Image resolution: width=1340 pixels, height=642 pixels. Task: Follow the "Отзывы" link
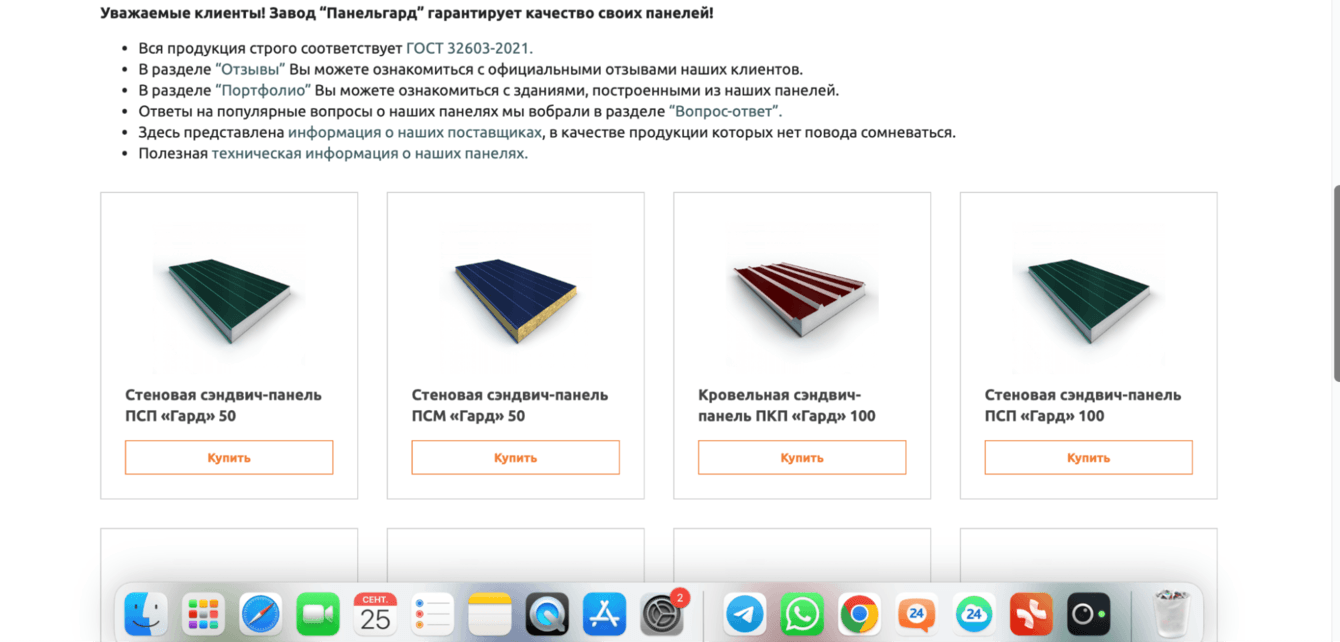(x=250, y=69)
